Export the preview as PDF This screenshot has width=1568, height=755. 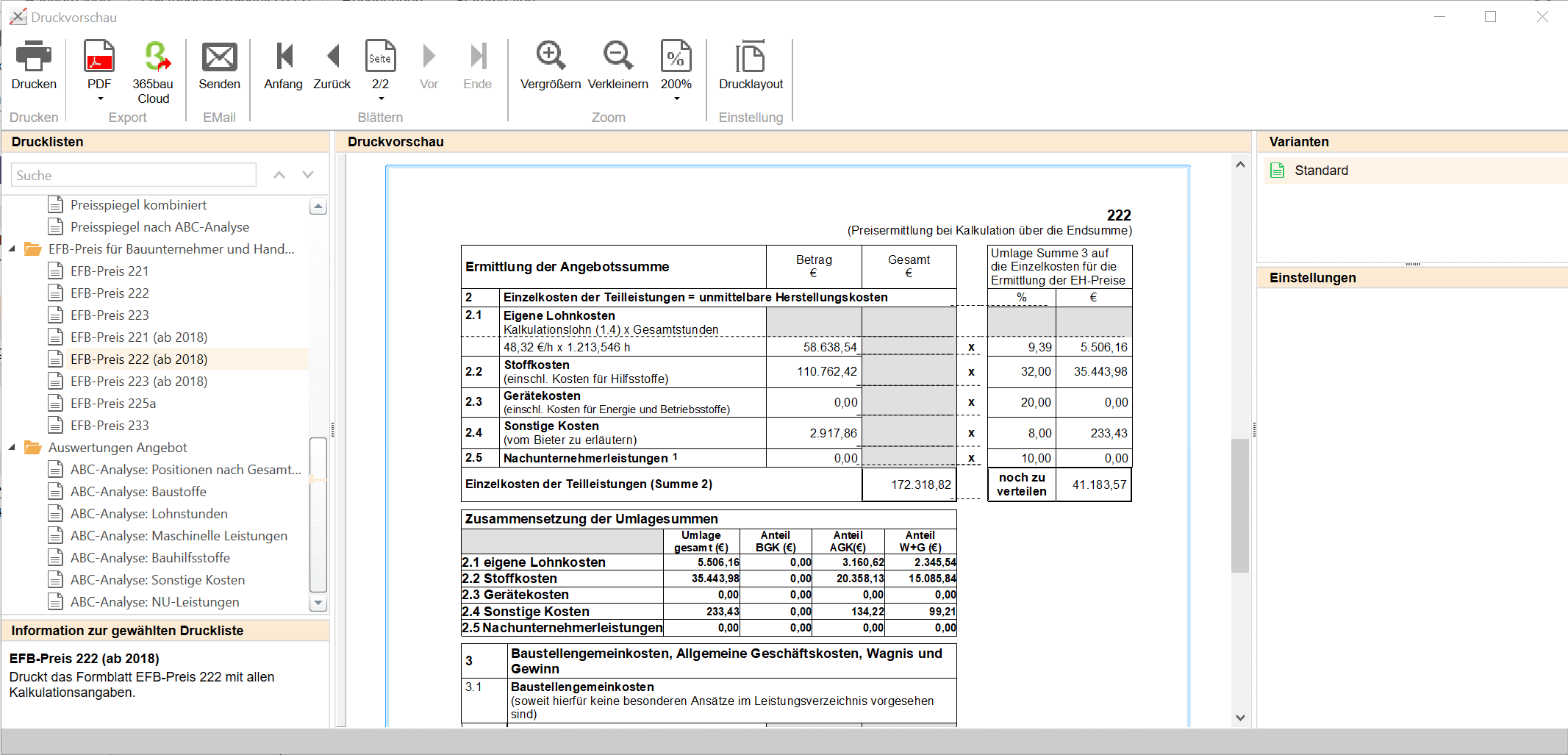coord(99,57)
